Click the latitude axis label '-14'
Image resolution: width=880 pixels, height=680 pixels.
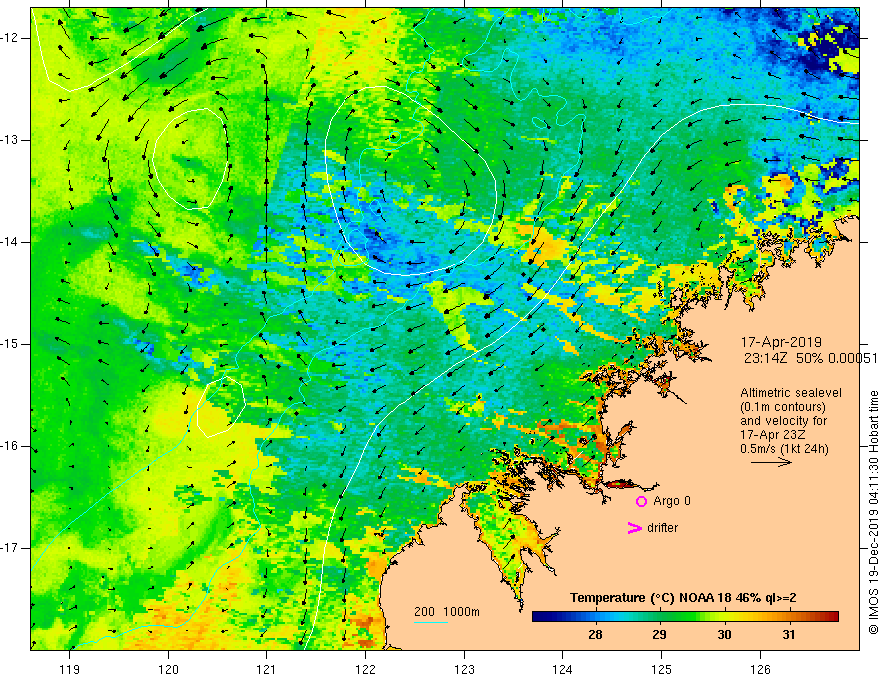(11, 242)
